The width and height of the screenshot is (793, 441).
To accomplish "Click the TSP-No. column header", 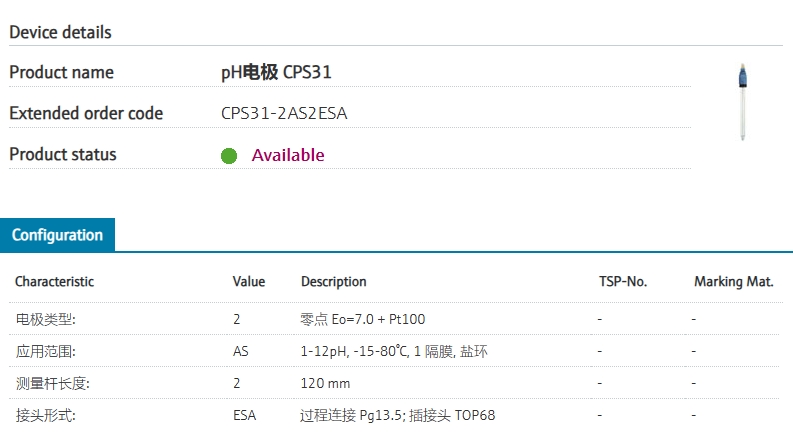I will 622,282.
